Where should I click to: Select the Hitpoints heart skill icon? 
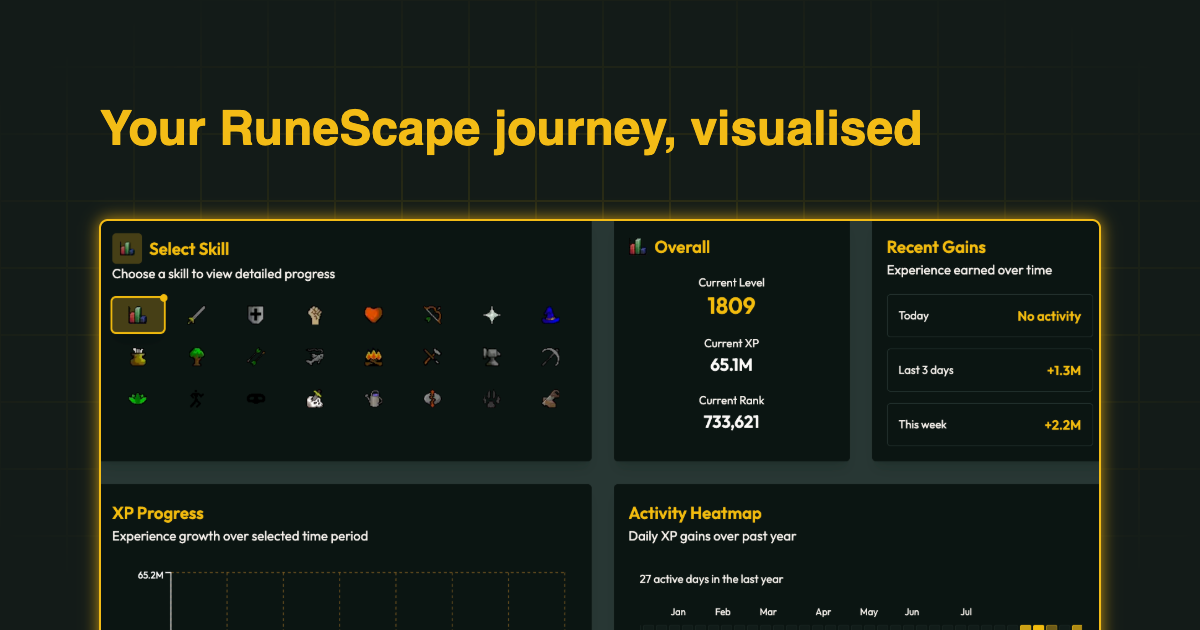point(372,314)
